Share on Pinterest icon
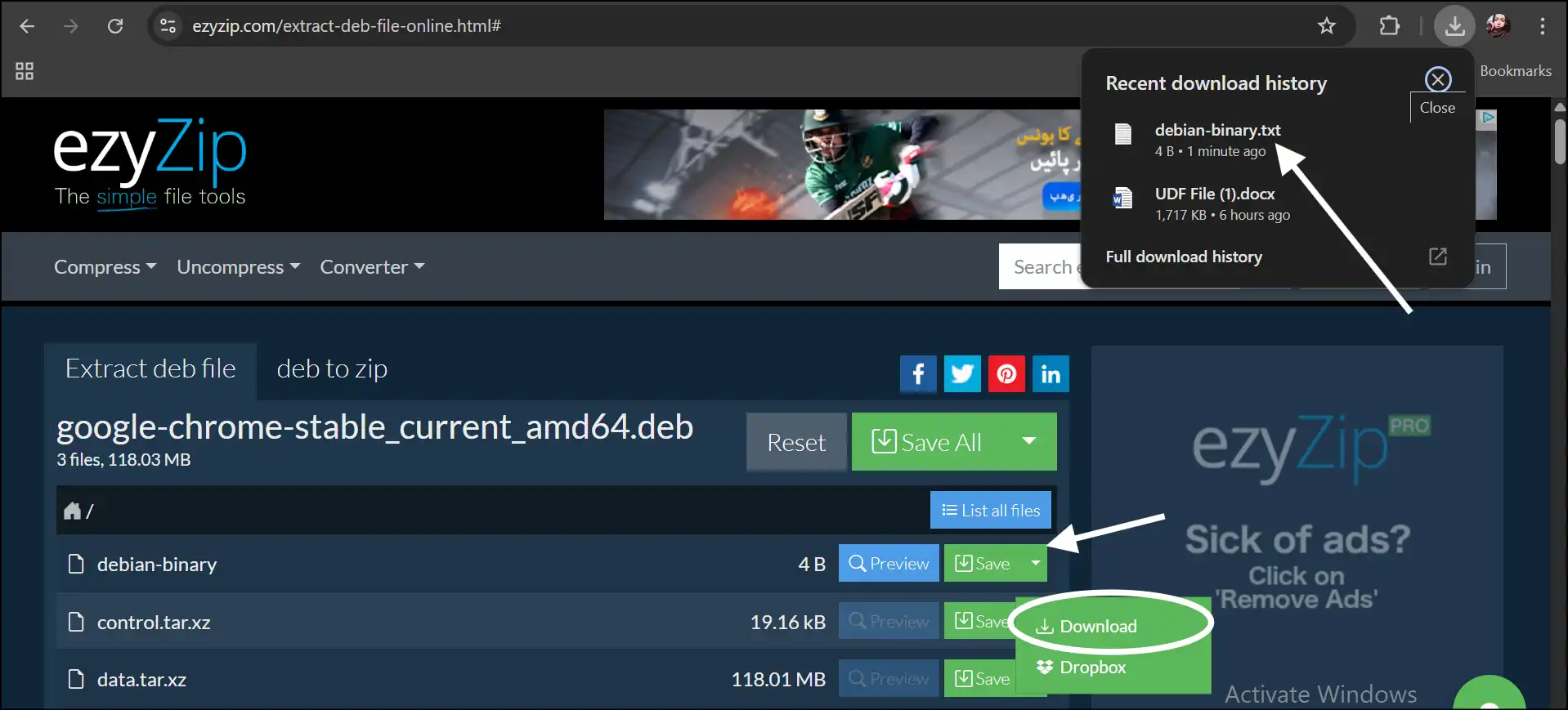This screenshot has height=710, width=1568. (1006, 373)
